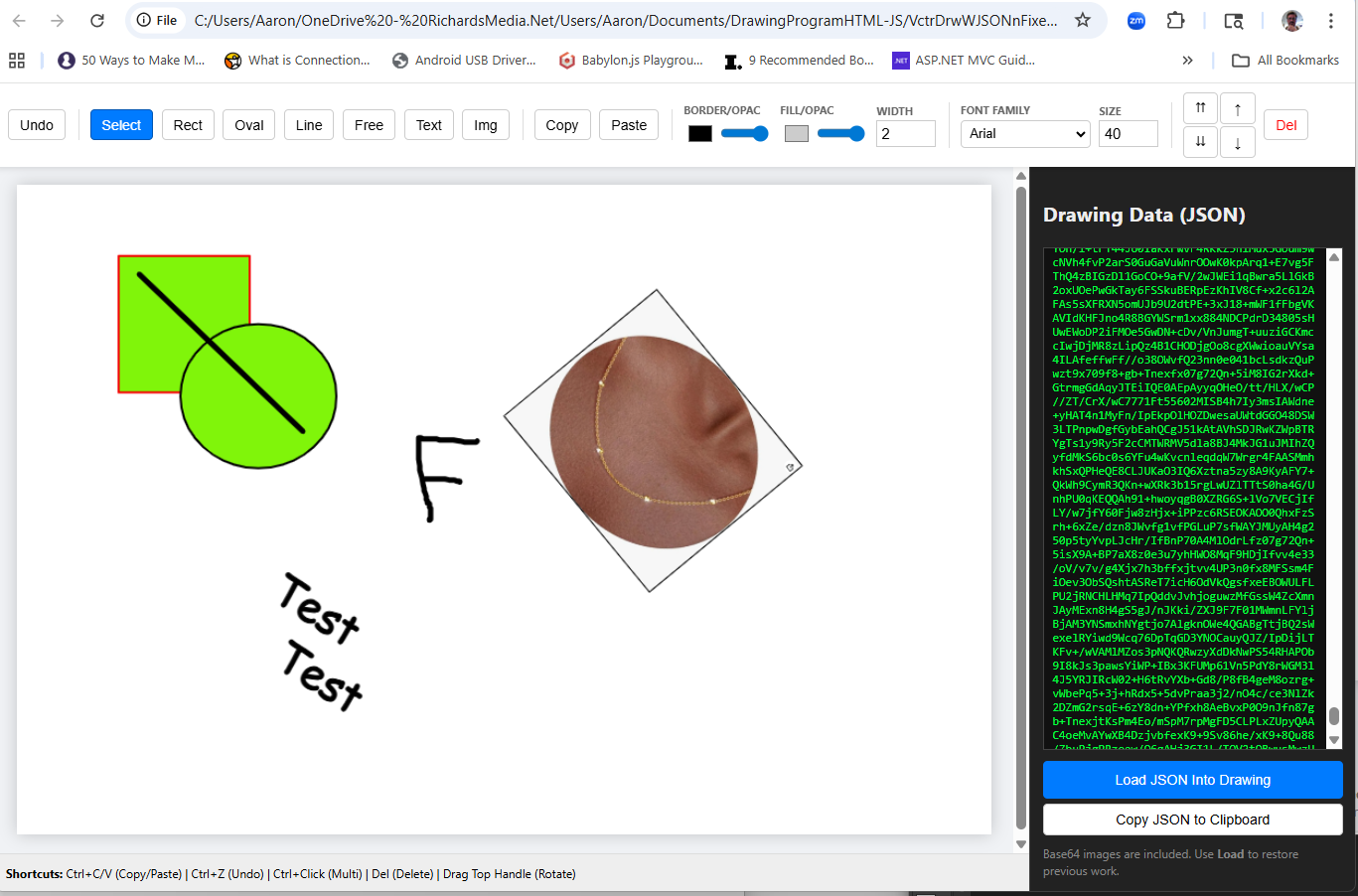1358x896 pixels.
Task: Activate the Free drawing tool
Action: (x=369, y=124)
